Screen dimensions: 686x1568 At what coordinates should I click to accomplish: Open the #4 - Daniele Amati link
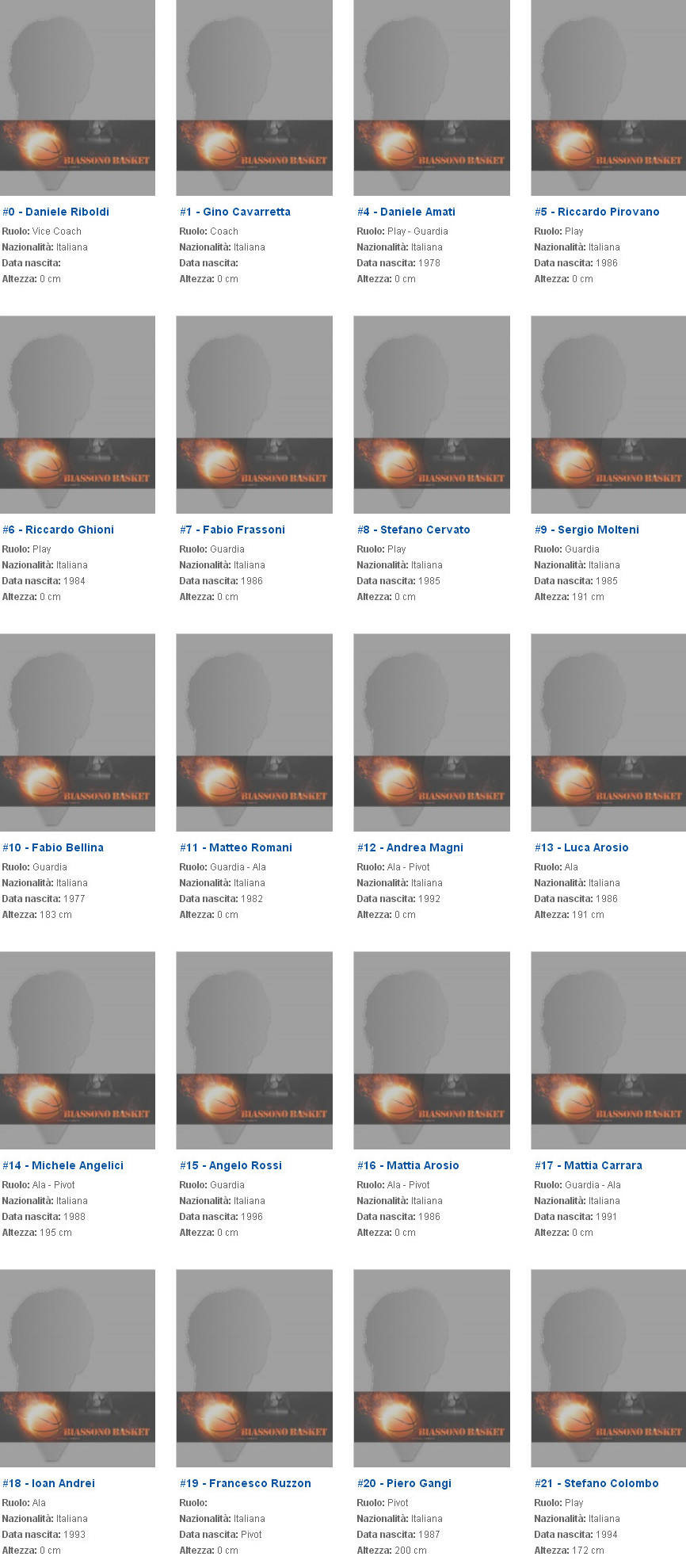[406, 212]
